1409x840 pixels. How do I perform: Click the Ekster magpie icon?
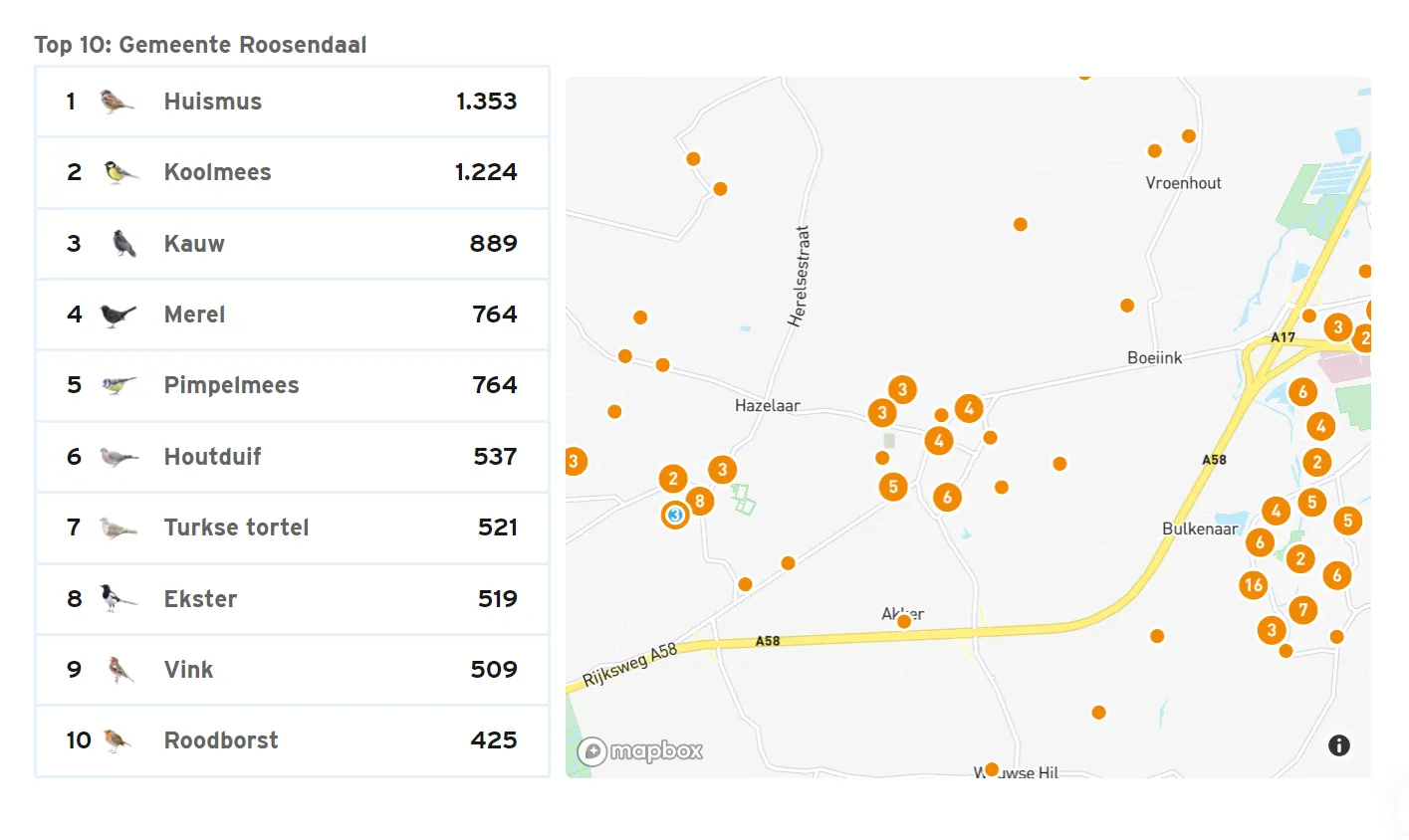pos(118,598)
